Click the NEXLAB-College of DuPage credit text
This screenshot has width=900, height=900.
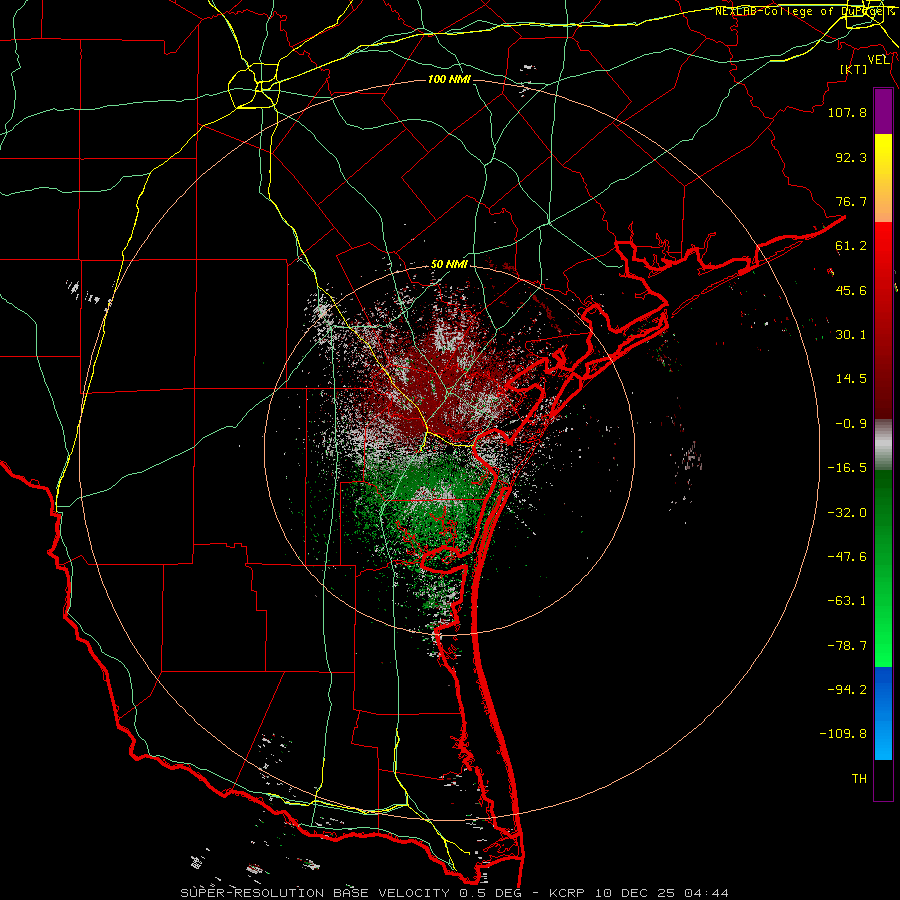[804, 11]
